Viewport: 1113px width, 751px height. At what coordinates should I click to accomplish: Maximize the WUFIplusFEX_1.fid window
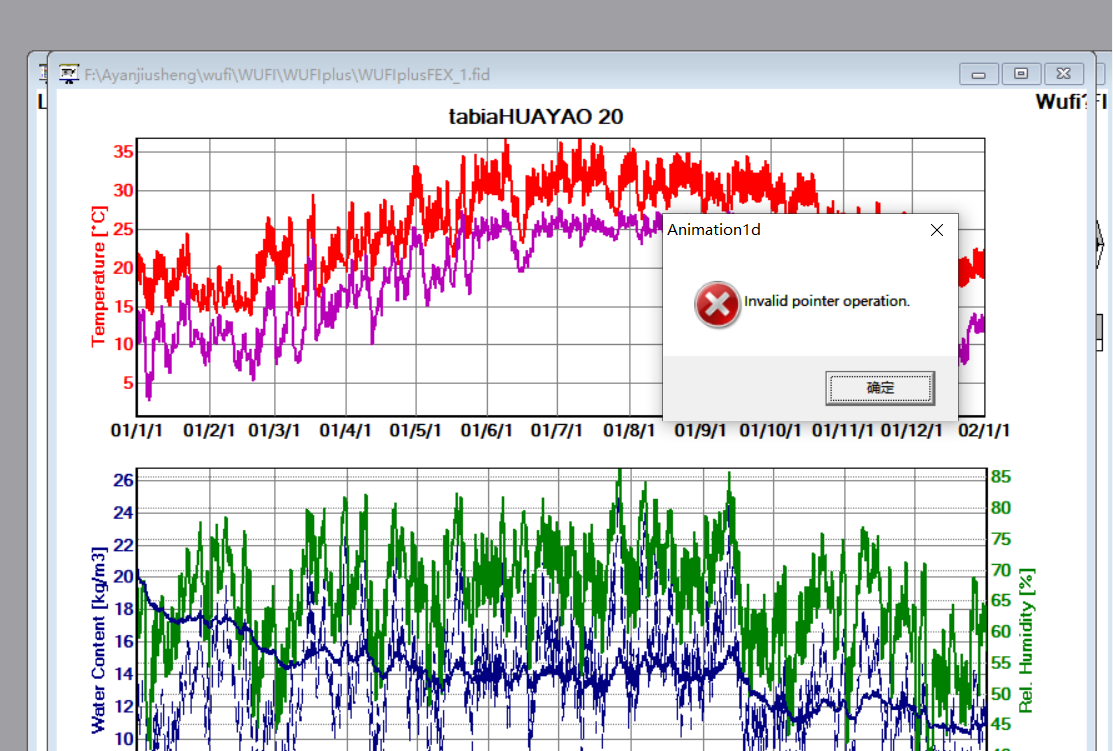tap(1021, 74)
